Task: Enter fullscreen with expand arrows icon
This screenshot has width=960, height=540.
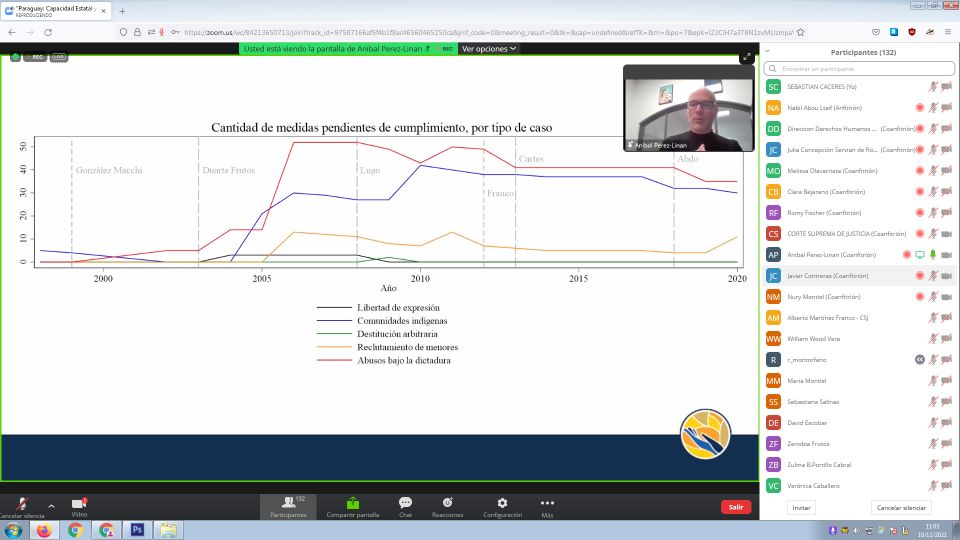Action: [x=746, y=58]
